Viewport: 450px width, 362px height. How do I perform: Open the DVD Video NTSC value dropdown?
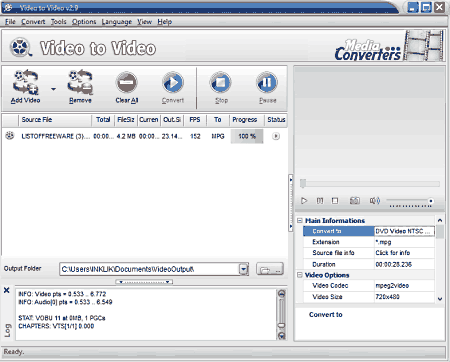tap(404, 231)
